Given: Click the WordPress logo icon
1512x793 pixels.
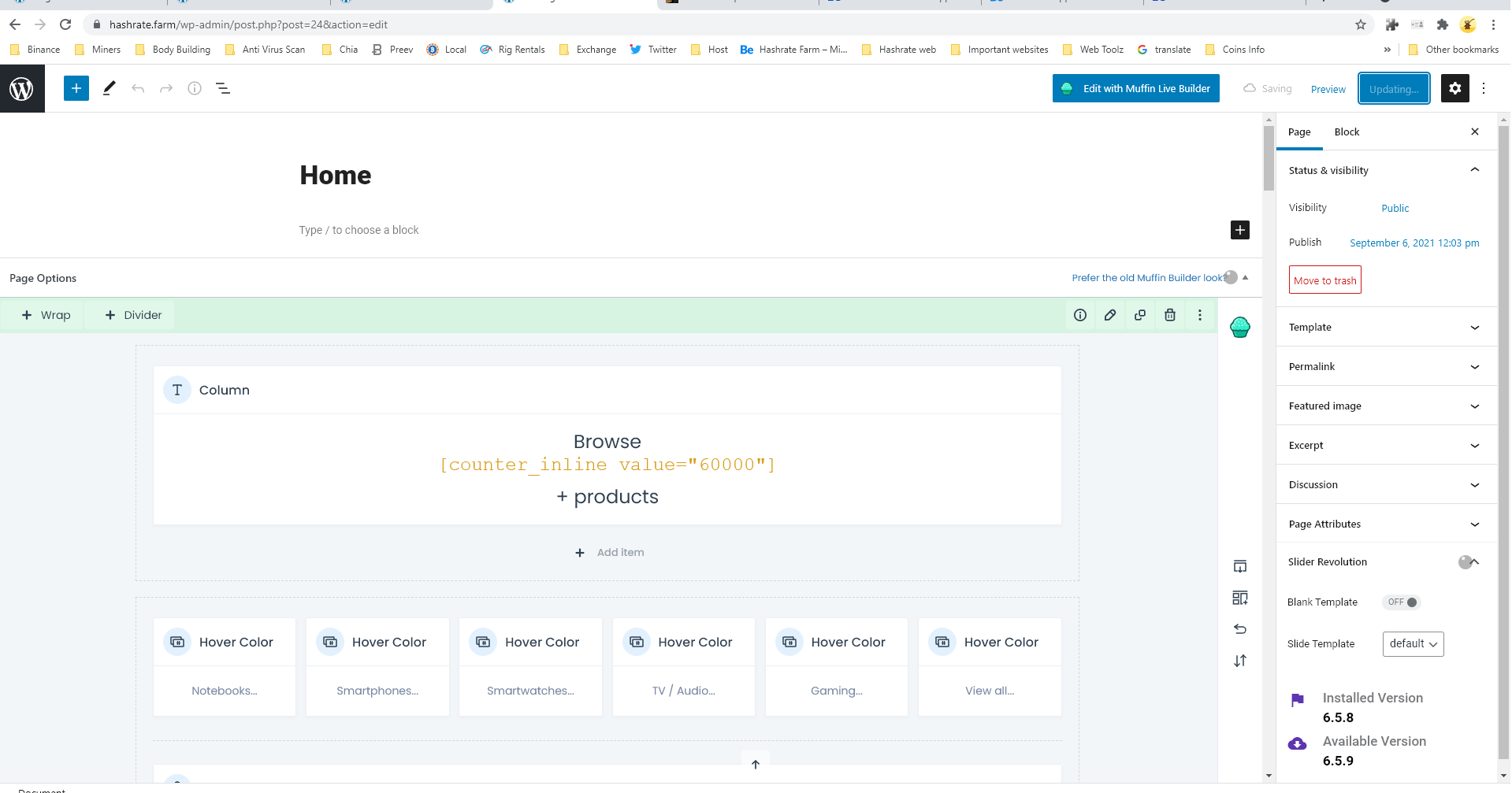Looking at the screenshot, I should click(22, 88).
